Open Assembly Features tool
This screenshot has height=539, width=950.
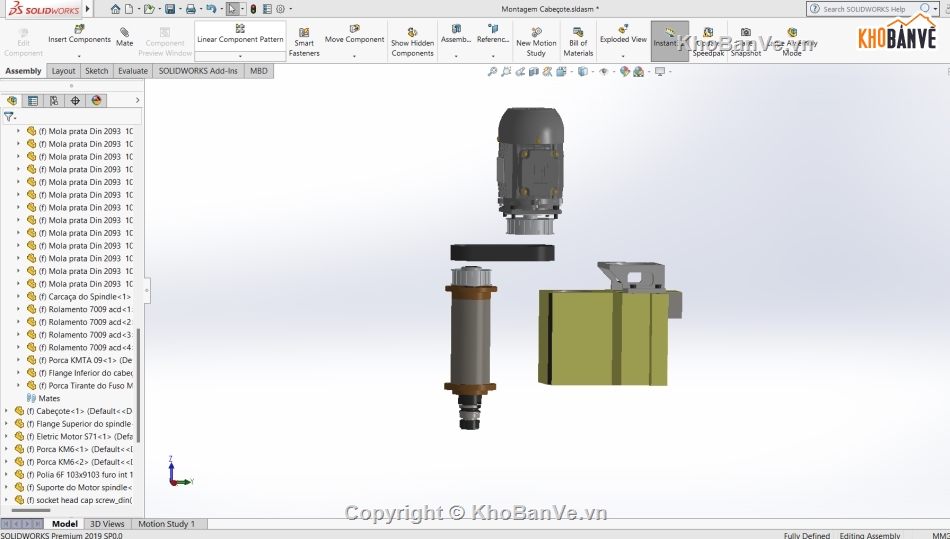tap(456, 34)
